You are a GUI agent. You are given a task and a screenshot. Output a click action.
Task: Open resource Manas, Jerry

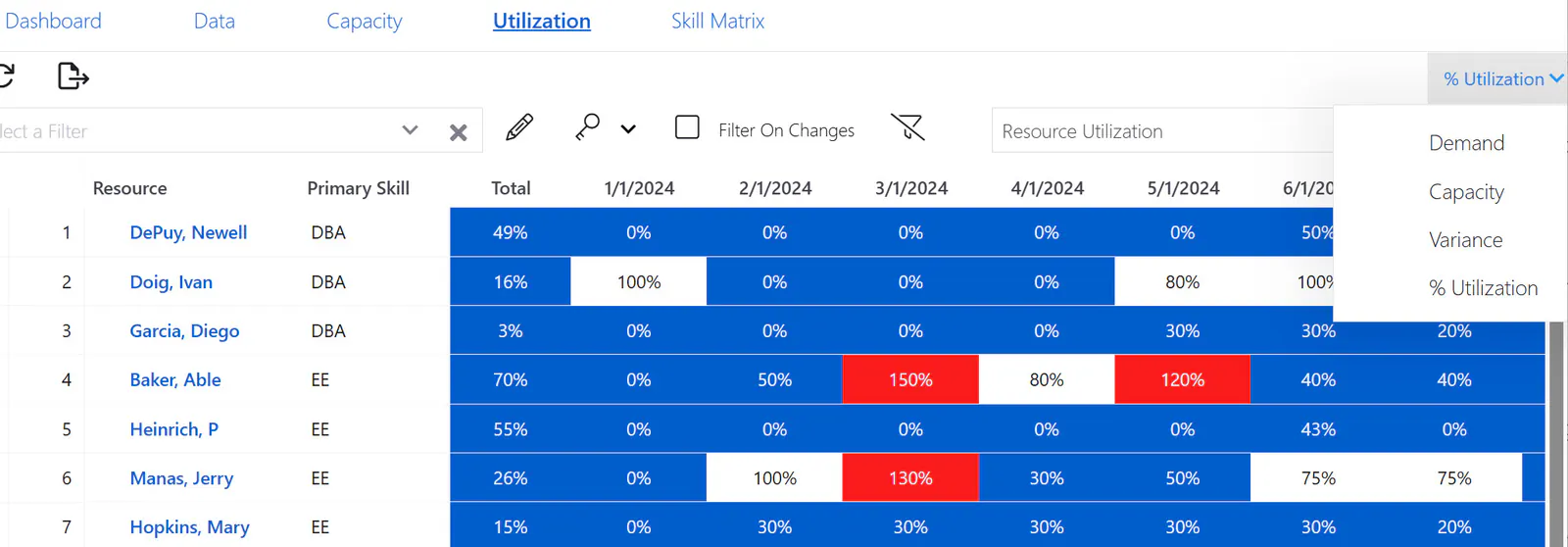pos(181,478)
